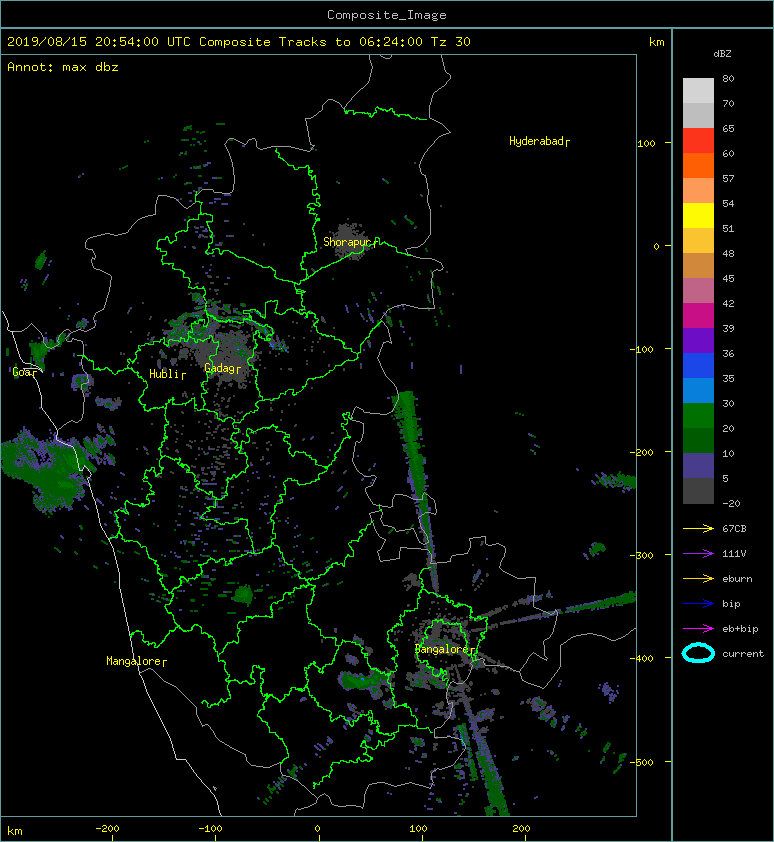The width and height of the screenshot is (774, 842).
Task: Click the 06:24:00 track end time
Action: tap(390, 42)
